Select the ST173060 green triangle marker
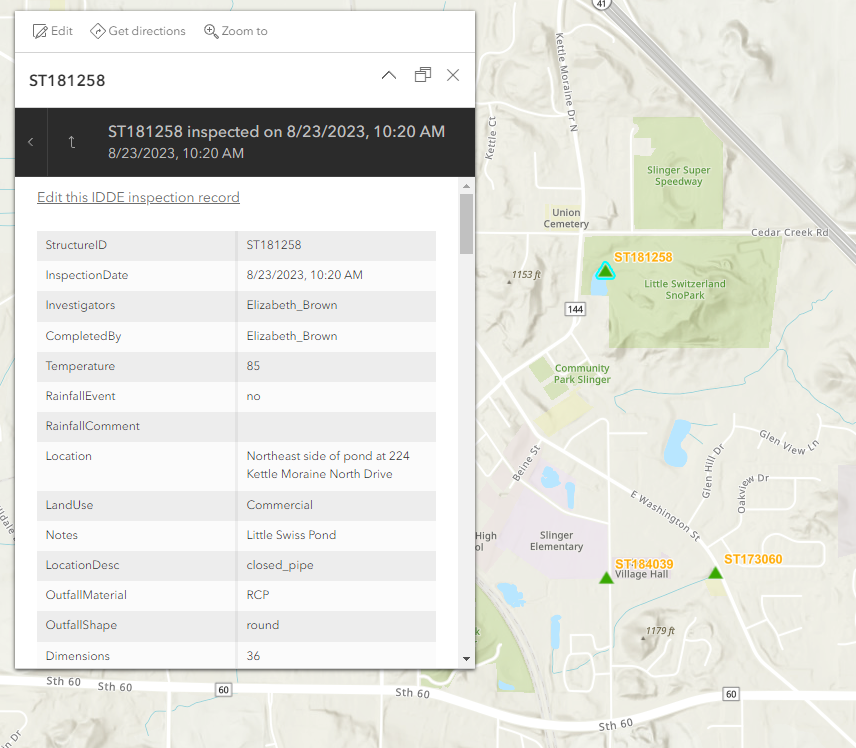 715,573
